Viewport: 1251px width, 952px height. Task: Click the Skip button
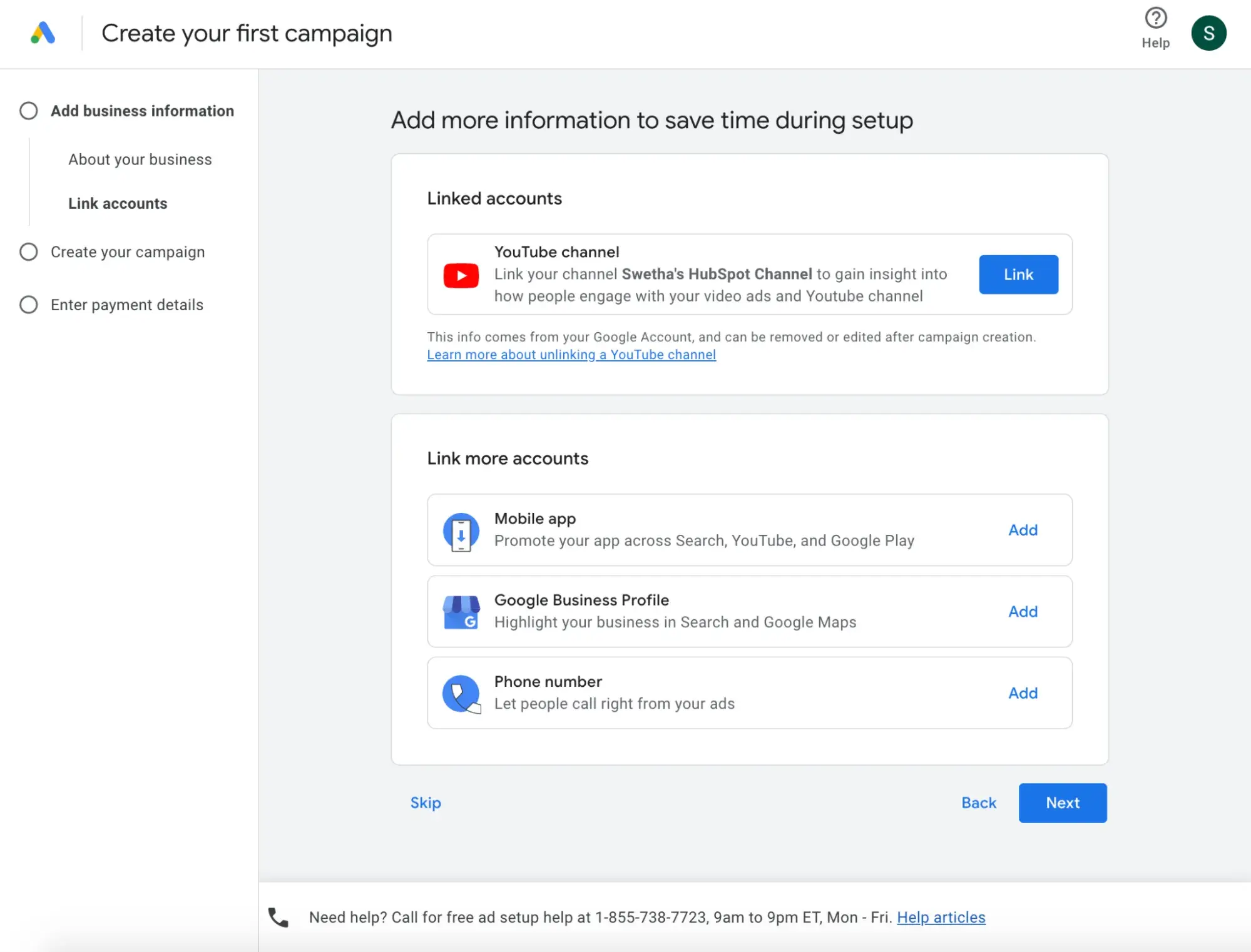click(426, 802)
